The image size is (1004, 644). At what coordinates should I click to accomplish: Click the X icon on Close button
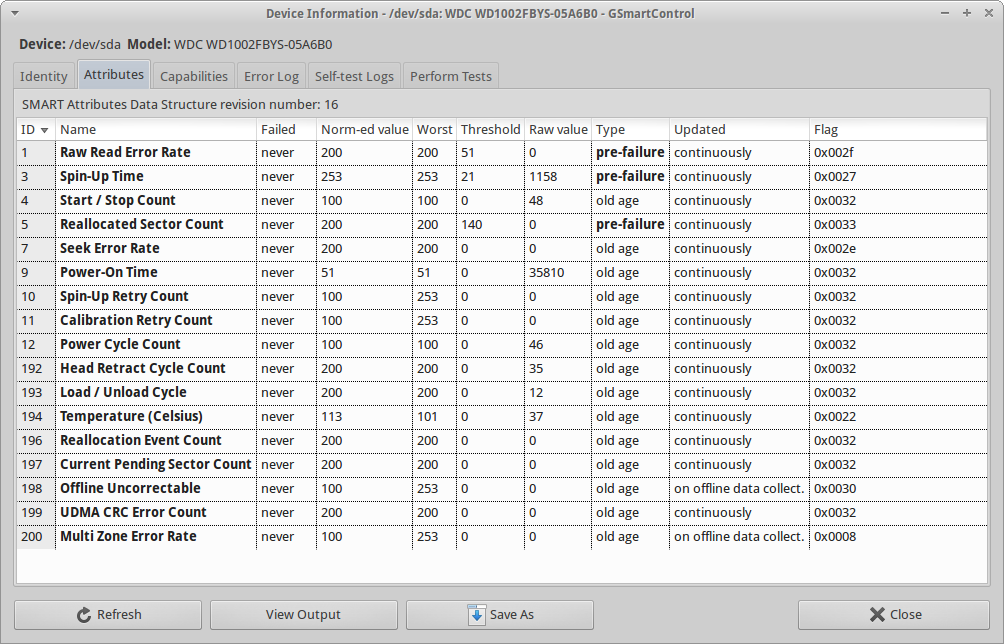pyautogui.click(x=877, y=615)
